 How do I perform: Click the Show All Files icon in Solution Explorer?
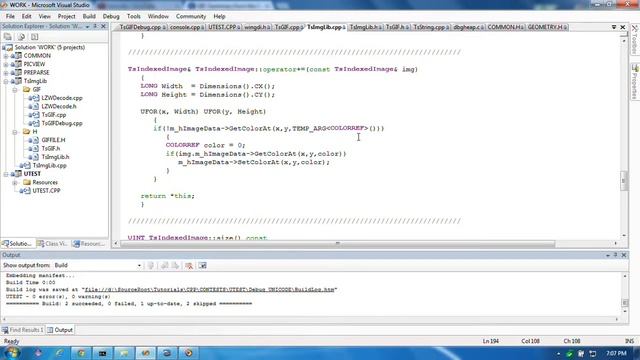[21, 37]
